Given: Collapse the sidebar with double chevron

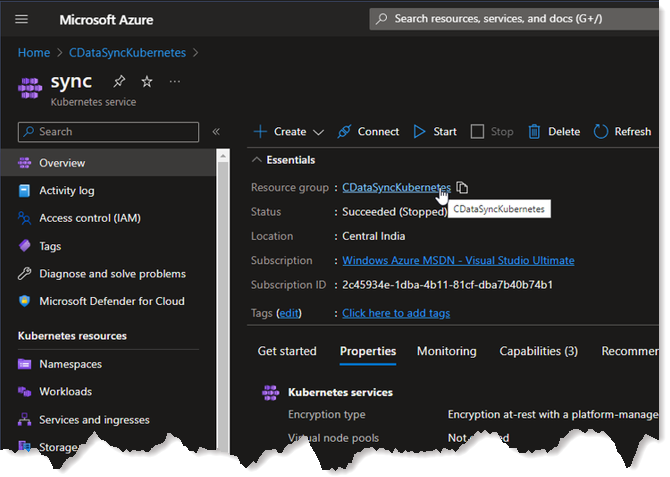Looking at the screenshot, I should [x=215, y=132].
